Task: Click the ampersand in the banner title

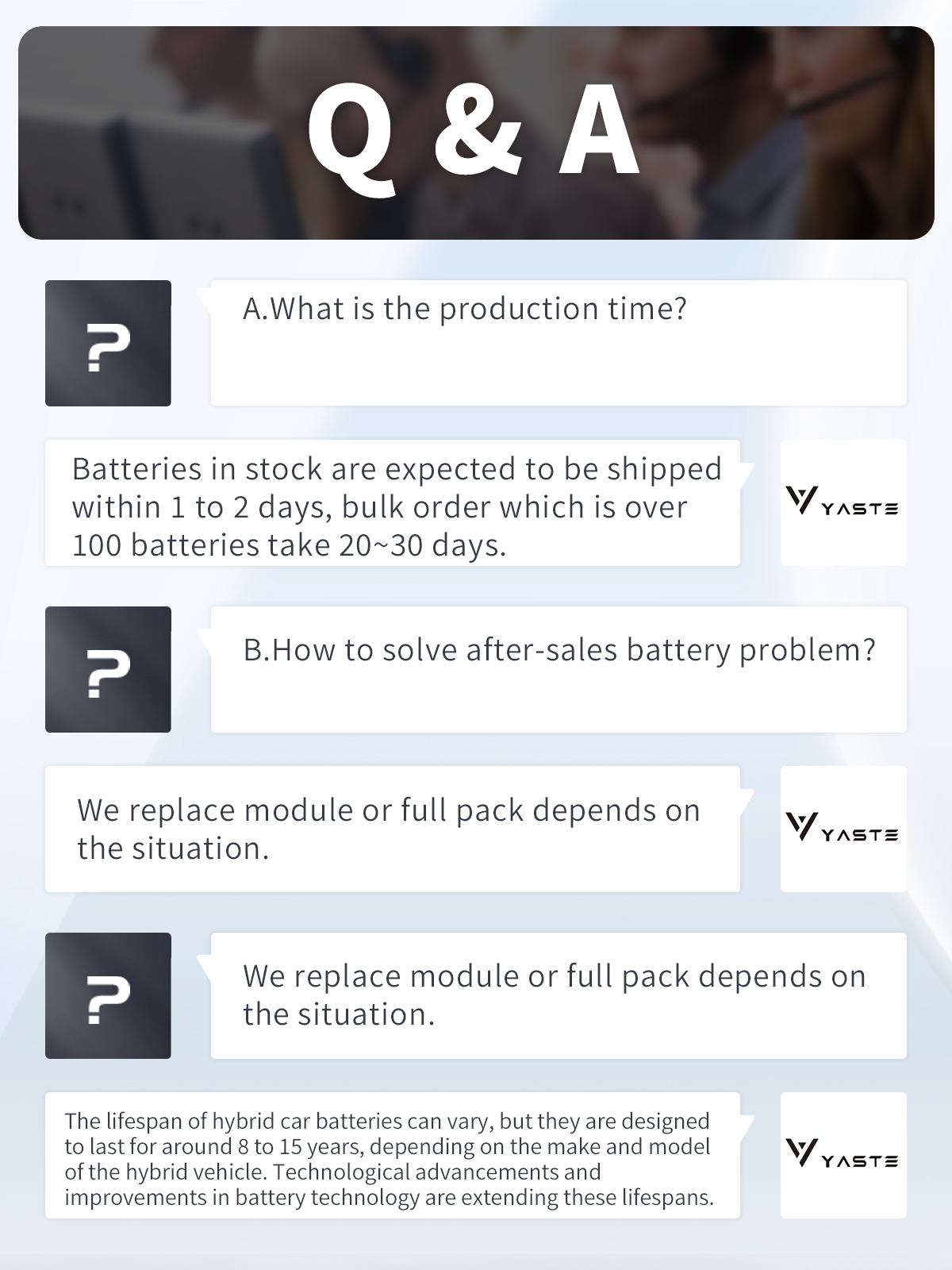Action: click(478, 129)
